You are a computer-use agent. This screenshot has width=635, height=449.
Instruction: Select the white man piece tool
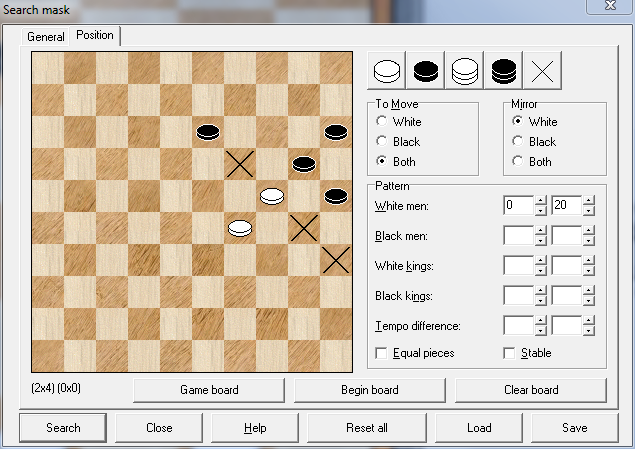click(388, 71)
